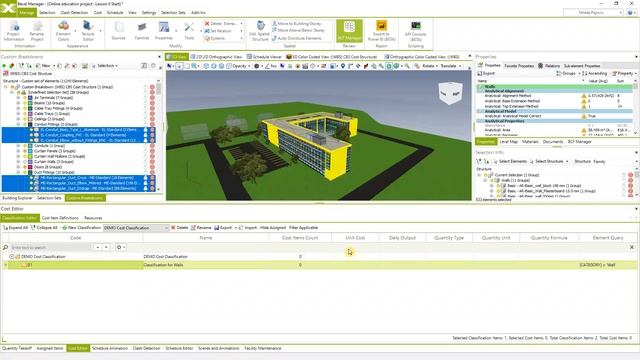The height and width of the screenshot is (360, 640).
Task: Click Delete button in Cost Editor toolbar
Action: click(180, 228)
